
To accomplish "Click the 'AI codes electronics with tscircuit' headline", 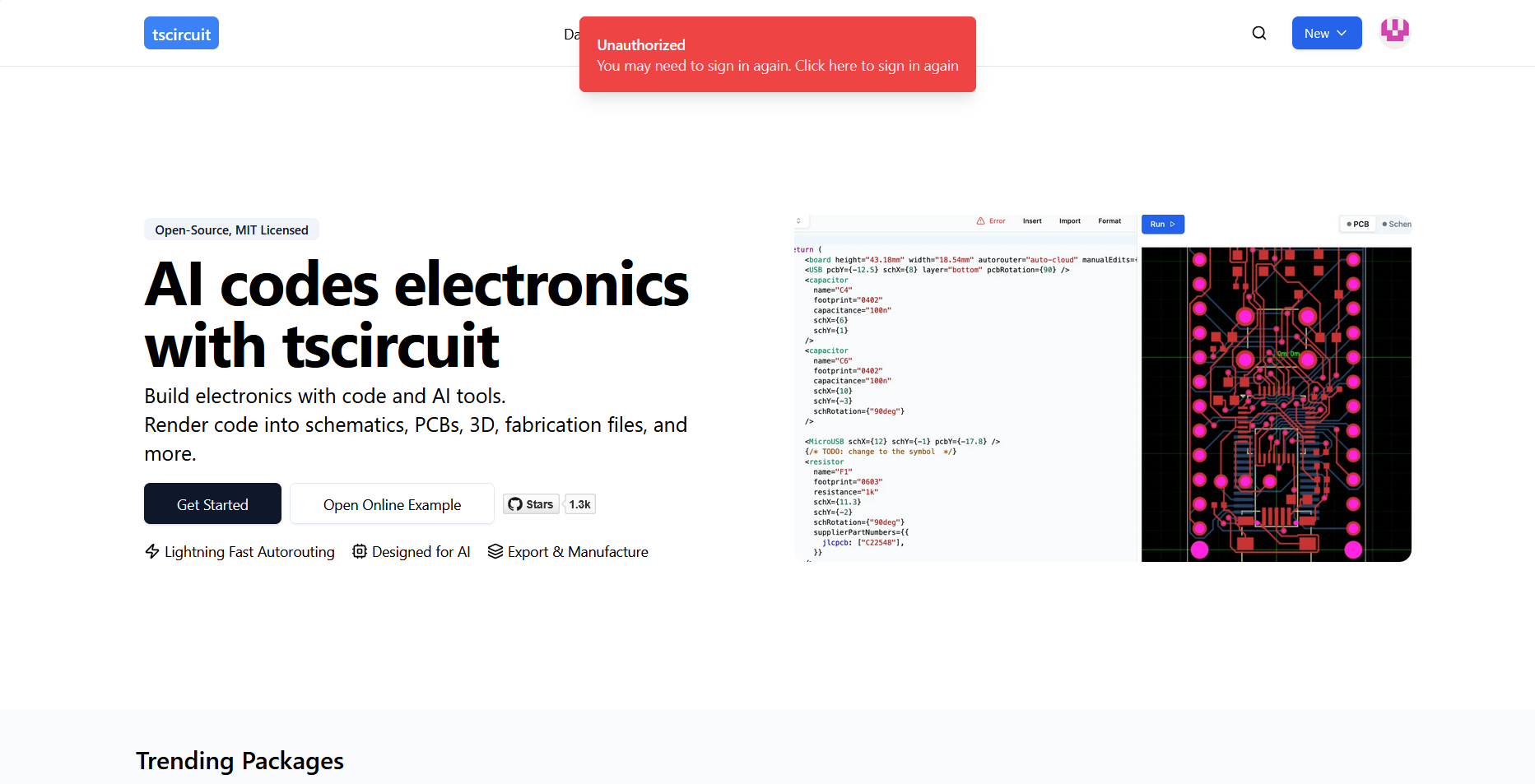I will tap(416, 315).
